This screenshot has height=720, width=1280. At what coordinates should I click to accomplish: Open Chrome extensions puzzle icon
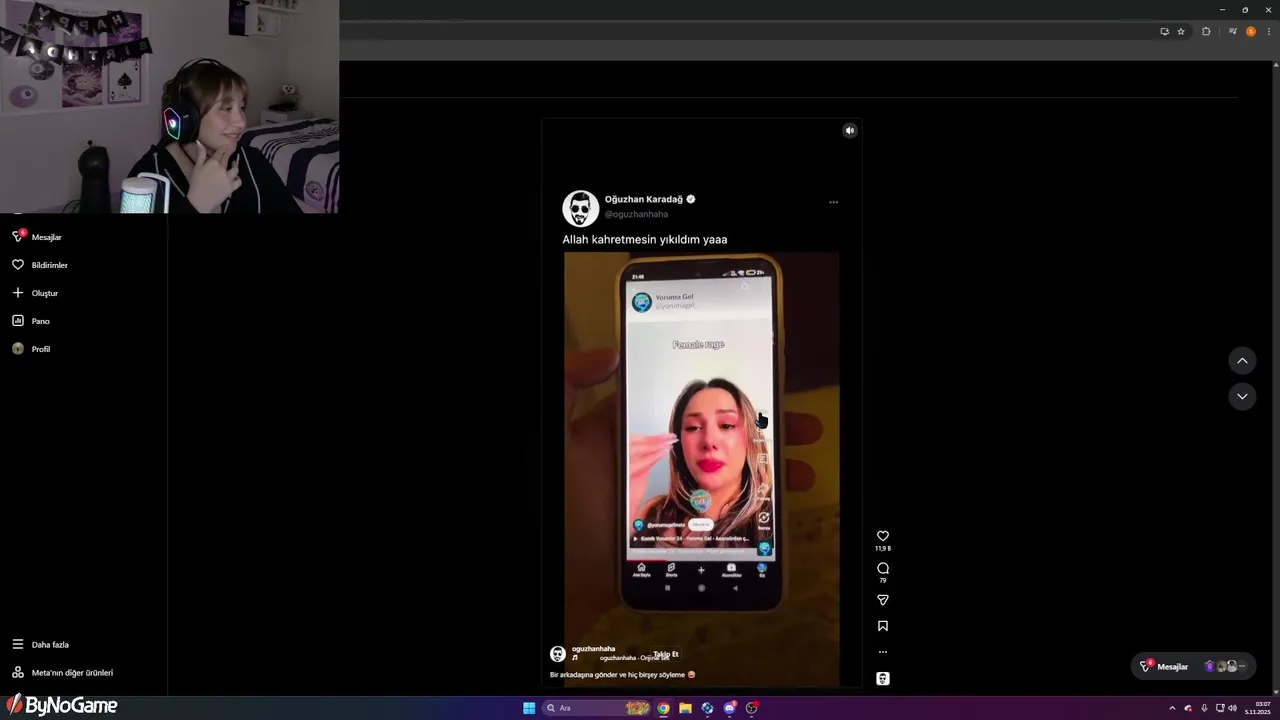pyautogui.click(x=1206, y=32)
